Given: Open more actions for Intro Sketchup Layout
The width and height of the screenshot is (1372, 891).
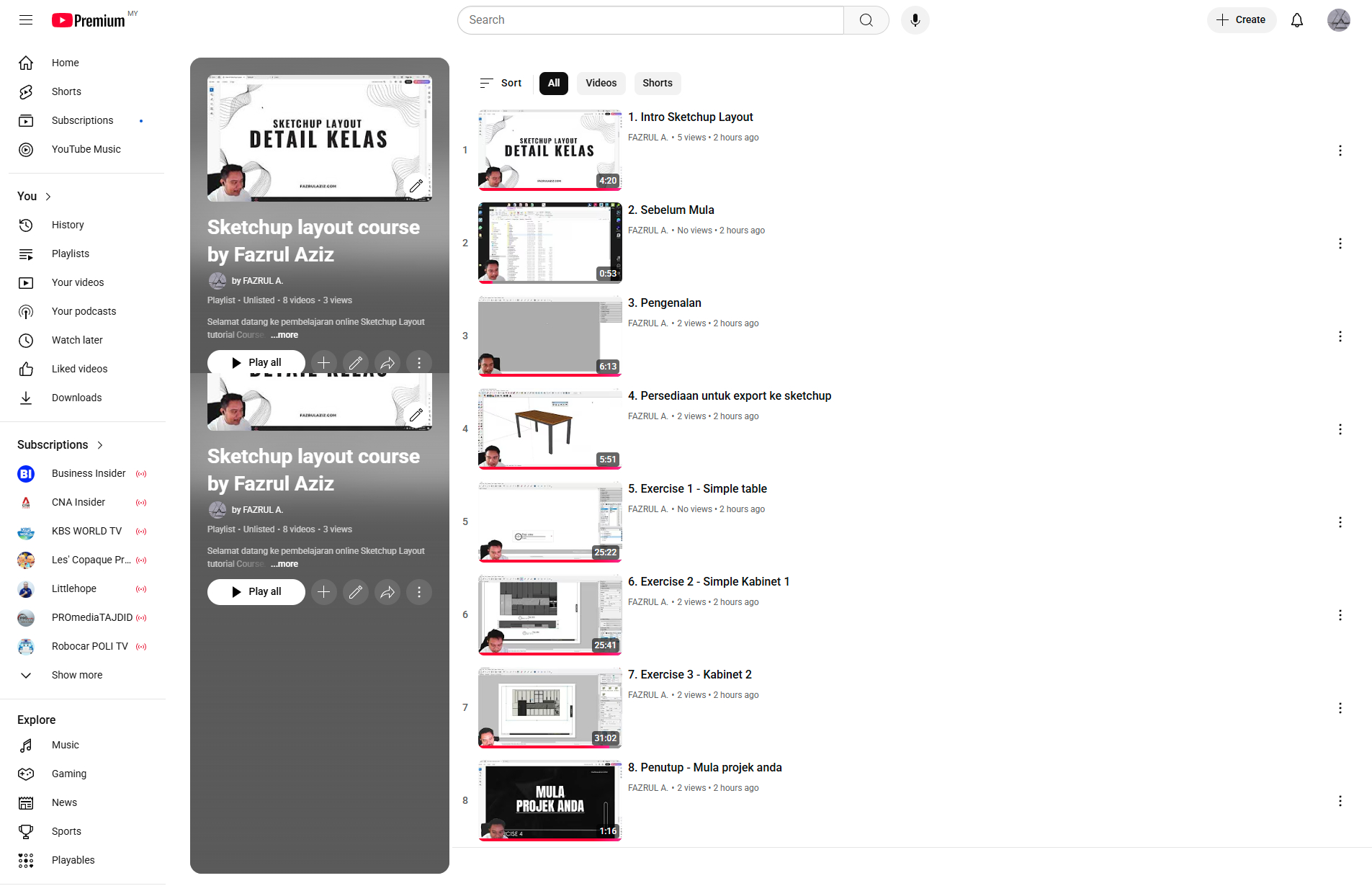Looking at the screenshot, I should point(1340,151).
